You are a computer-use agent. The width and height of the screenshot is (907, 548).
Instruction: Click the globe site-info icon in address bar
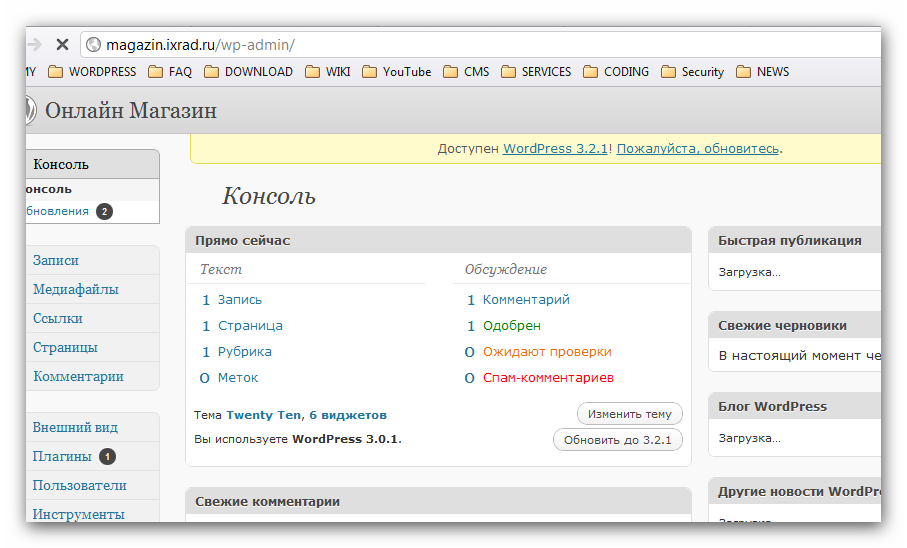94,45
